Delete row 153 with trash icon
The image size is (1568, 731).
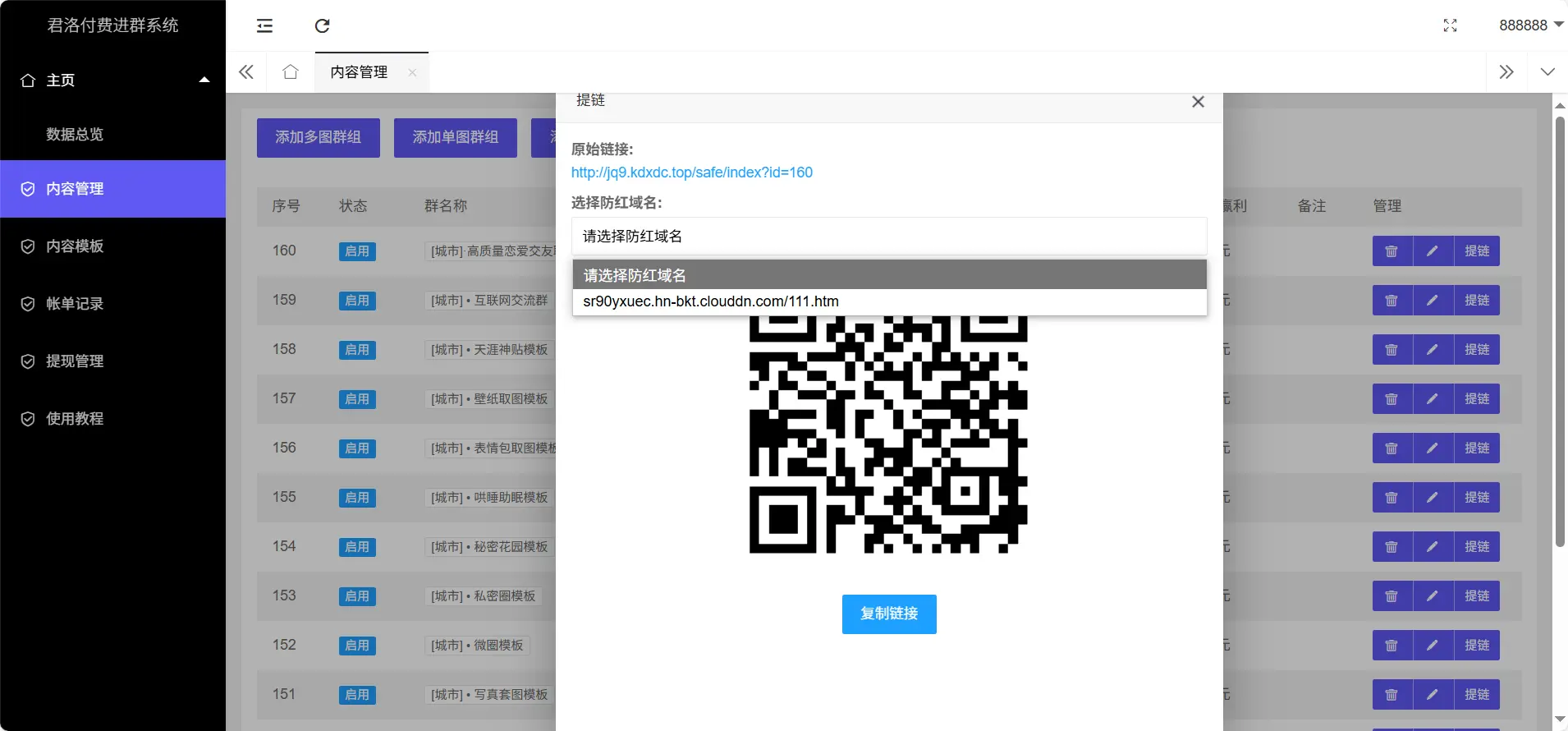[1392, 596]
